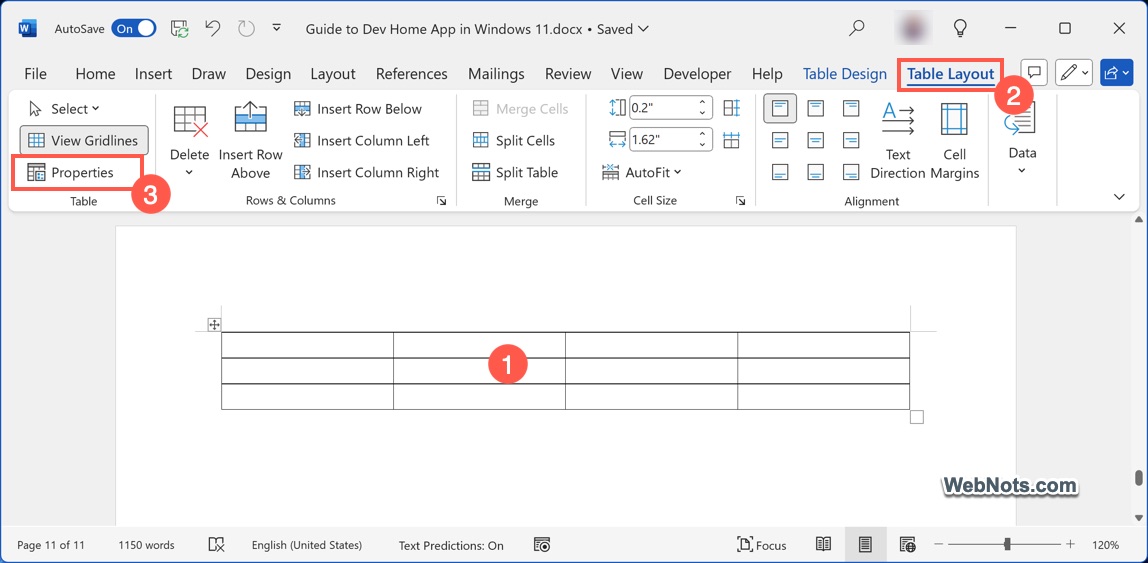
Task: Click Distribute Rows icon
Action: (x=731, y=108)
